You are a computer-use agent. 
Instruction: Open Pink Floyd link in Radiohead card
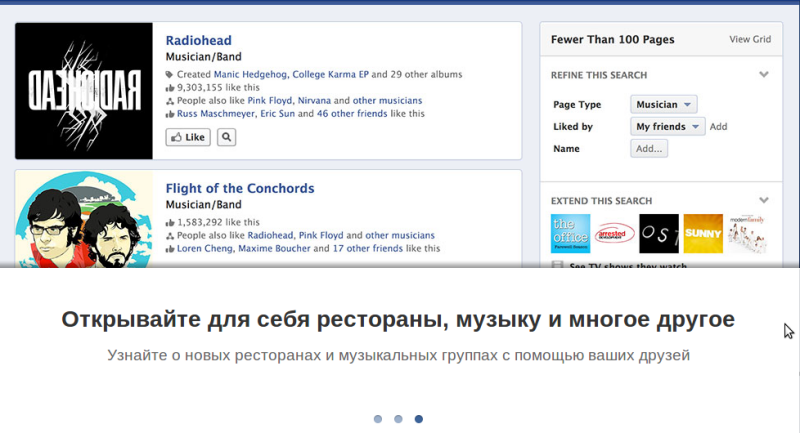coord(270,100)
